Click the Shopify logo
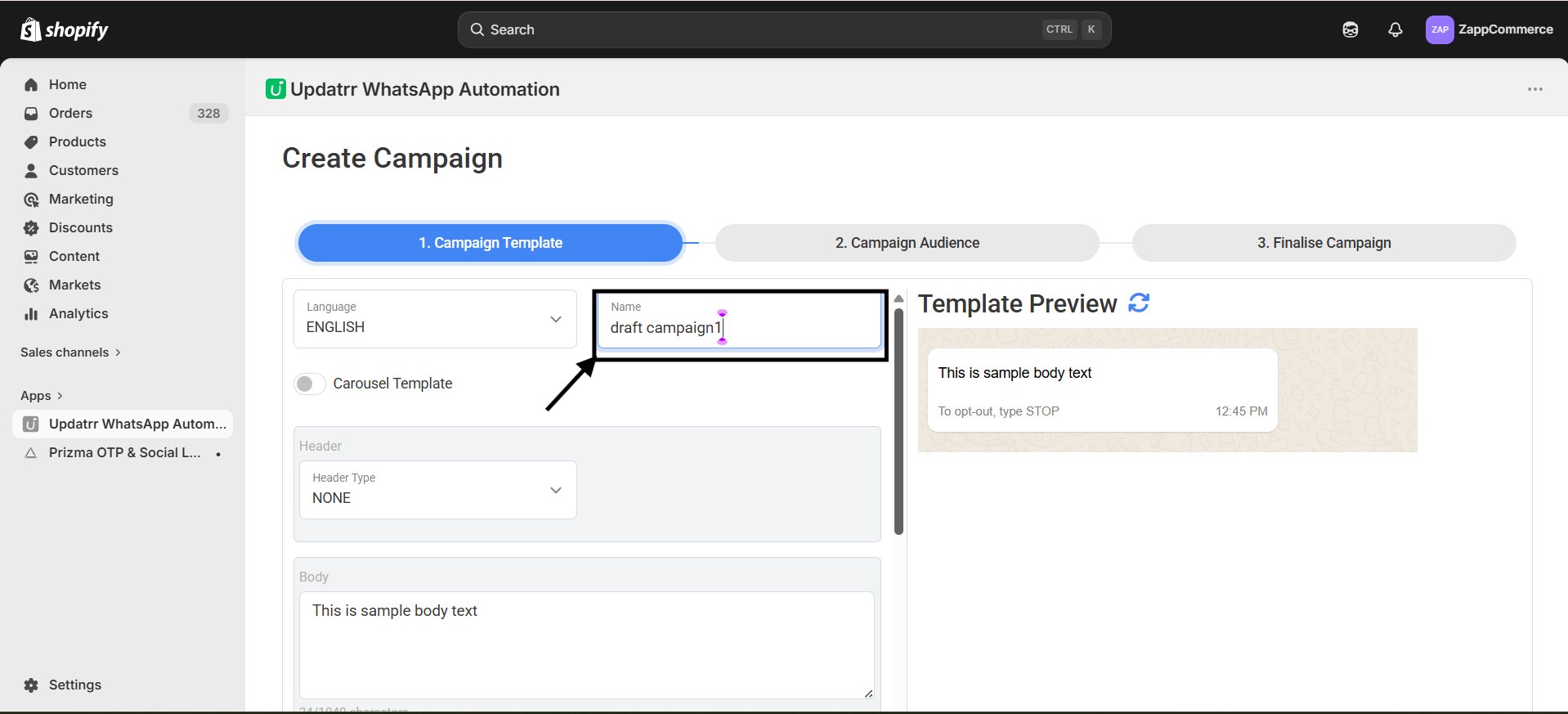1568x714 pixels. 65,30
